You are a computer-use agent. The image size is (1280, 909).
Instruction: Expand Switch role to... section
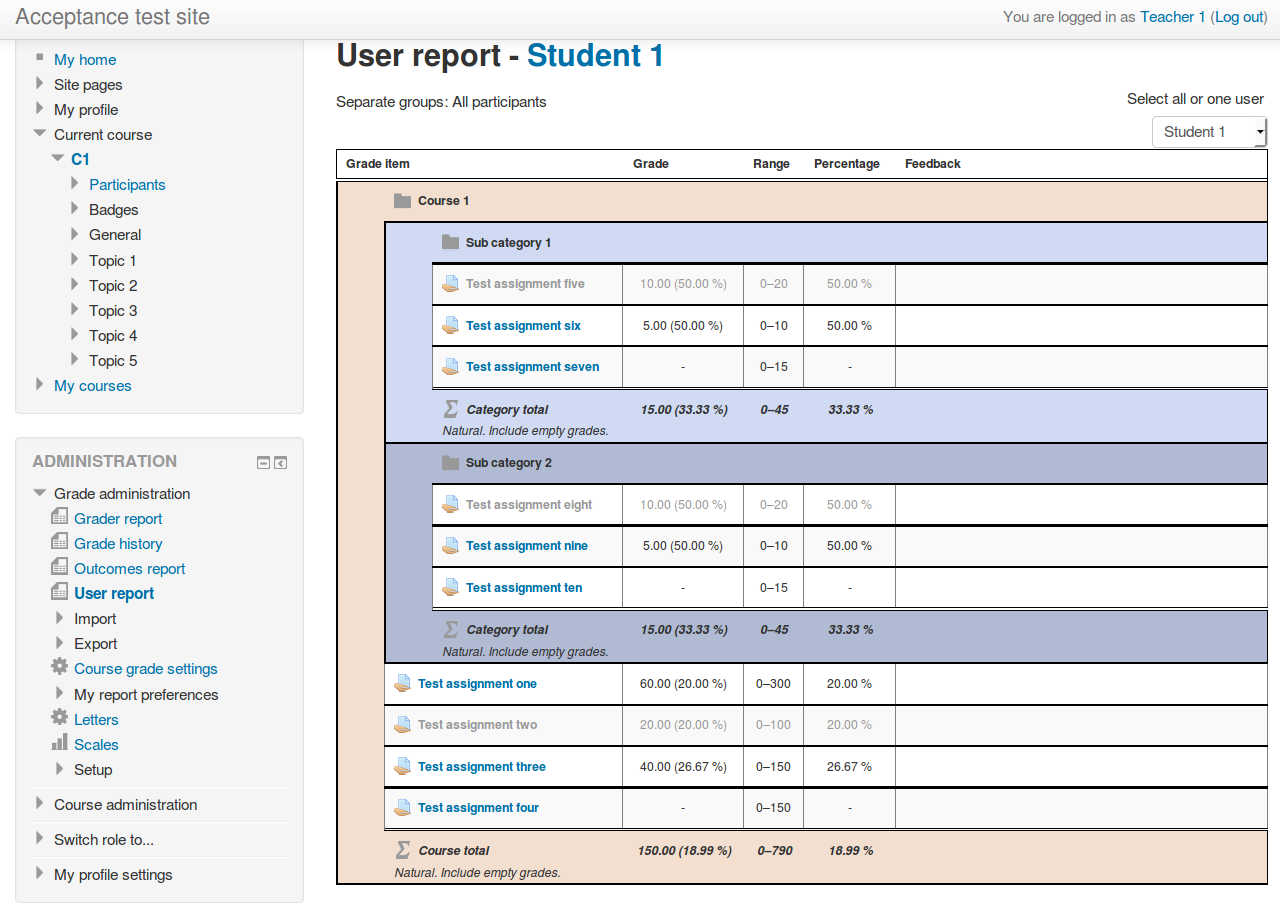pyautogui.click(x=39, y=838)
